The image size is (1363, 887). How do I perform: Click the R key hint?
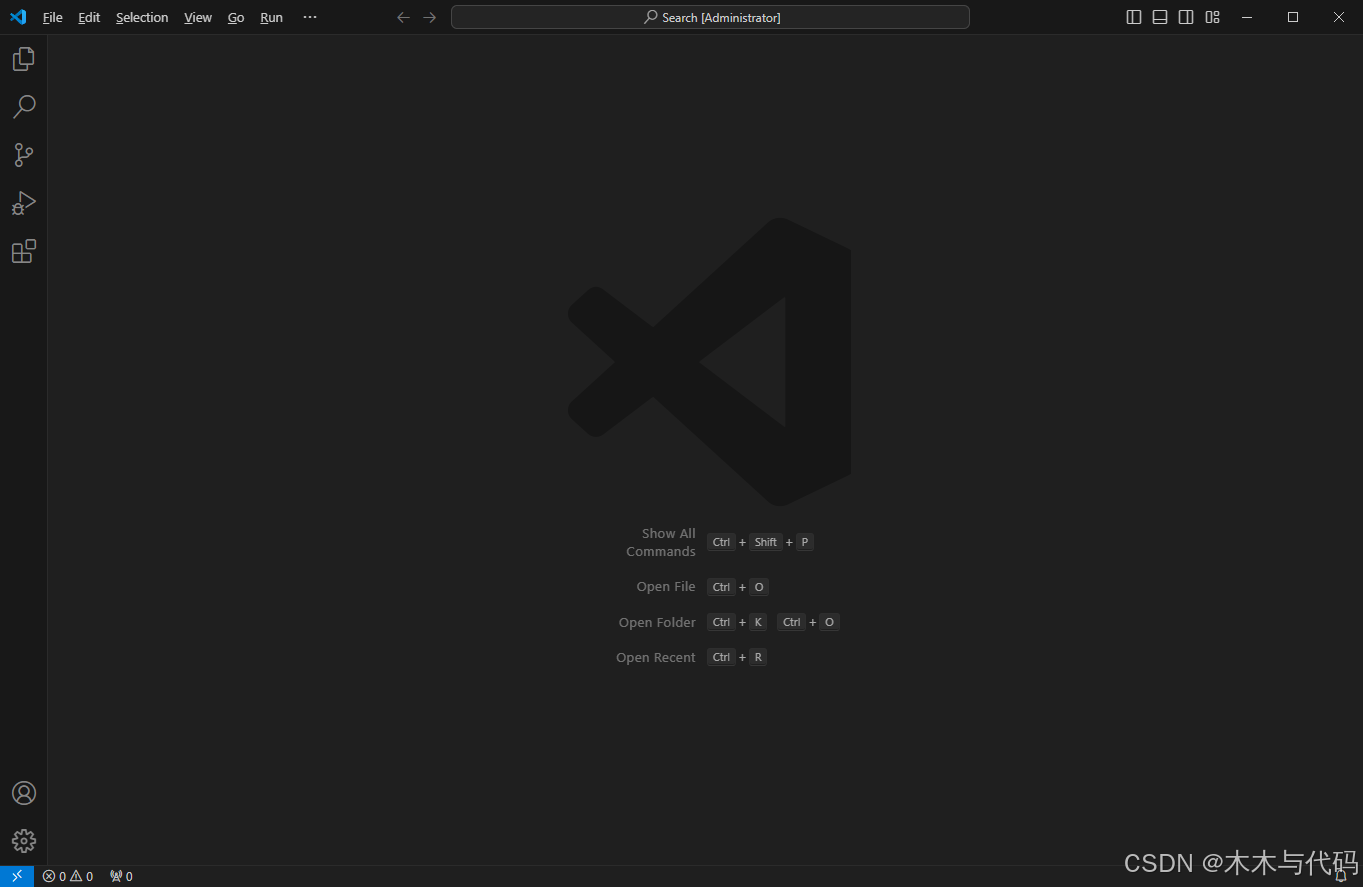tap(758, 657)
